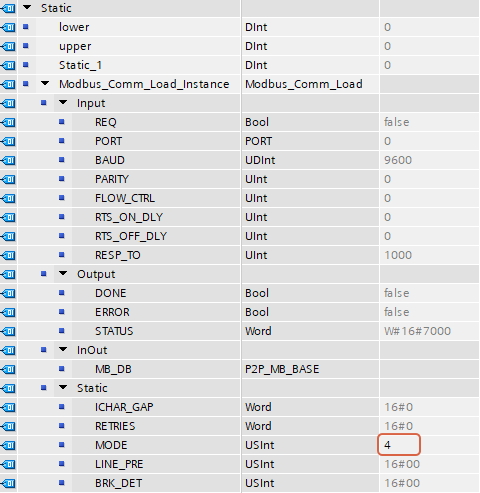Collapse the Input group
Screen dimensions: 480x493
pyautogui.click(x=63, y=102)
